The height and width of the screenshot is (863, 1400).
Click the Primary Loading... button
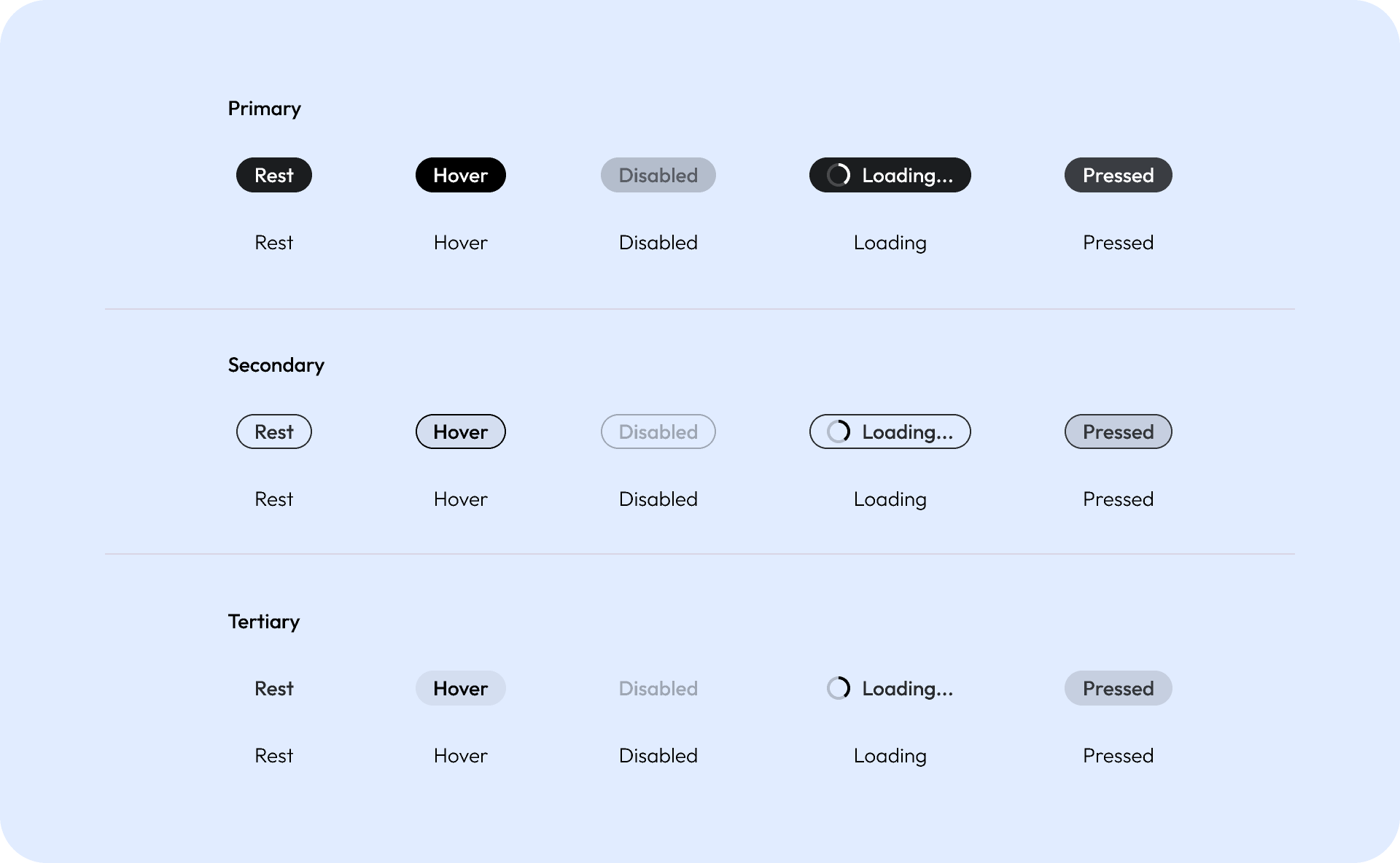point(890,175)
